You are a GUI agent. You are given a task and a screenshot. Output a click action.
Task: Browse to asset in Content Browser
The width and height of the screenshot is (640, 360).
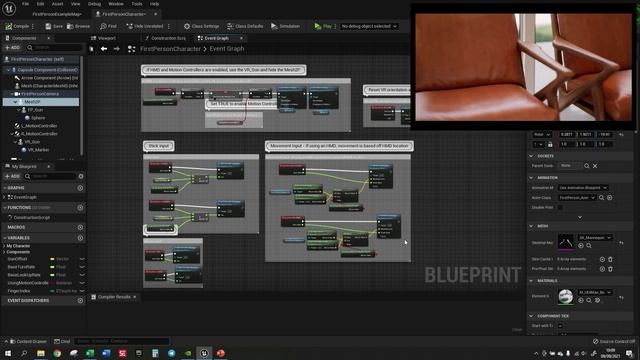coord(78,26)
